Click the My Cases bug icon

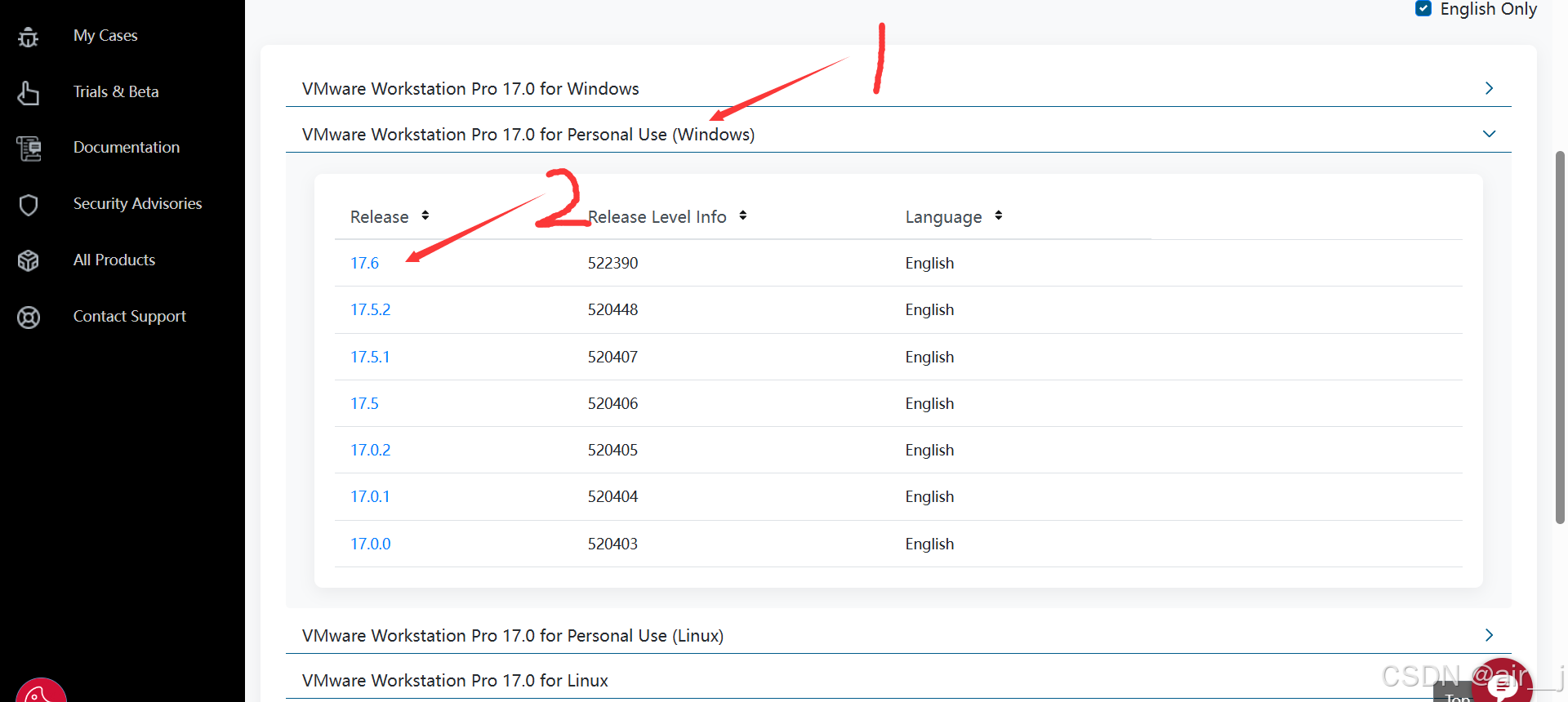coord(29,37)
